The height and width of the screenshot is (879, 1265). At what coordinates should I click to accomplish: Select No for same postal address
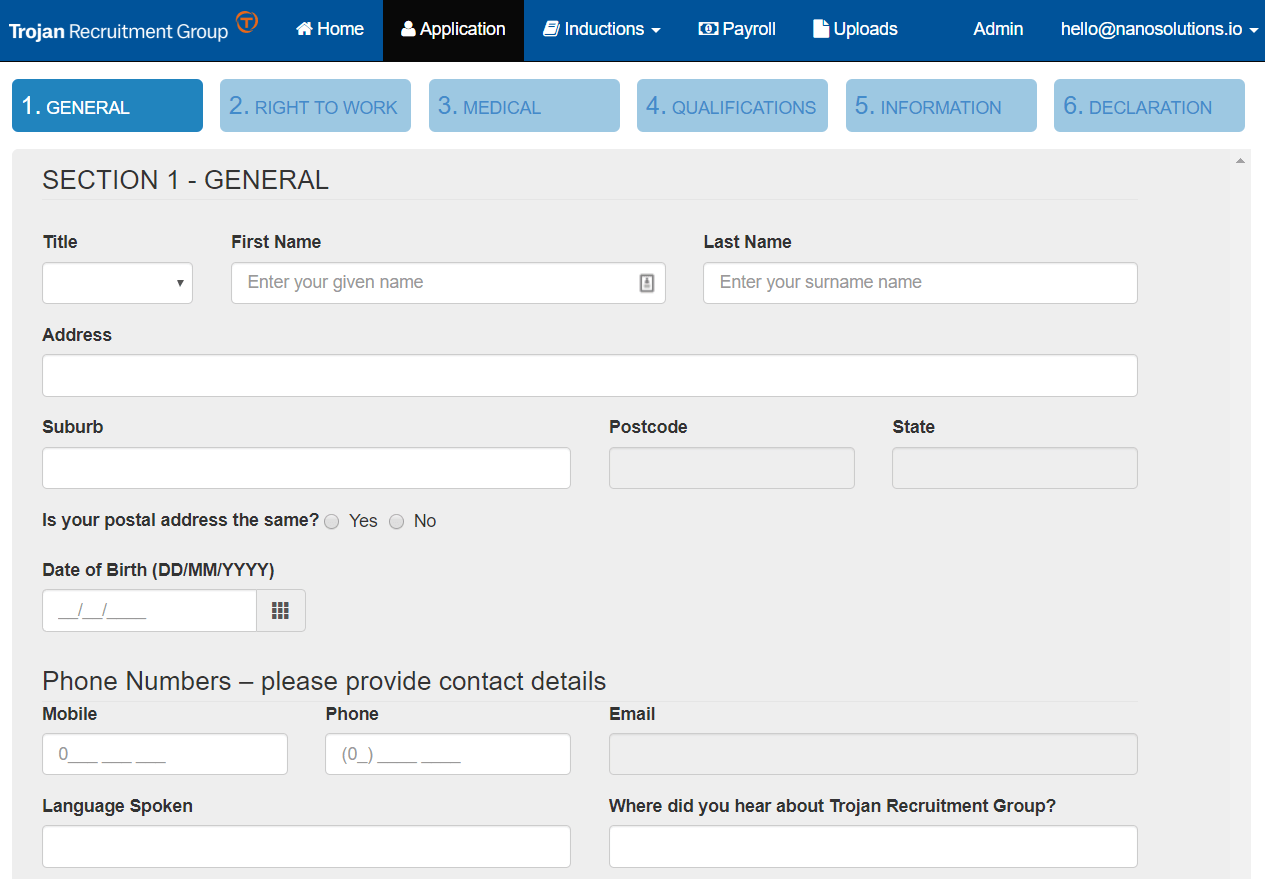[397, 521]
